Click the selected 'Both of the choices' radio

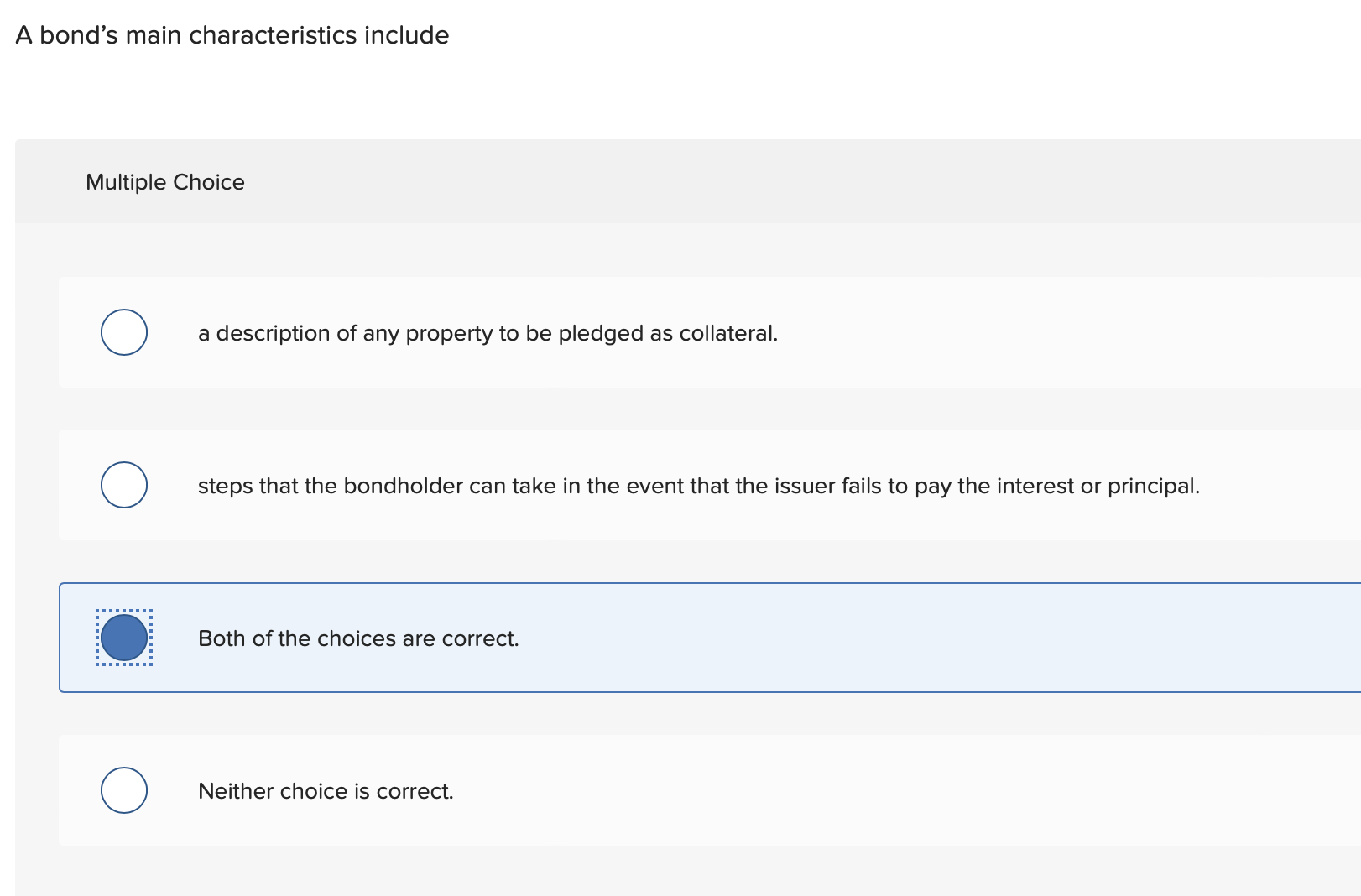[x=123, y=638]
